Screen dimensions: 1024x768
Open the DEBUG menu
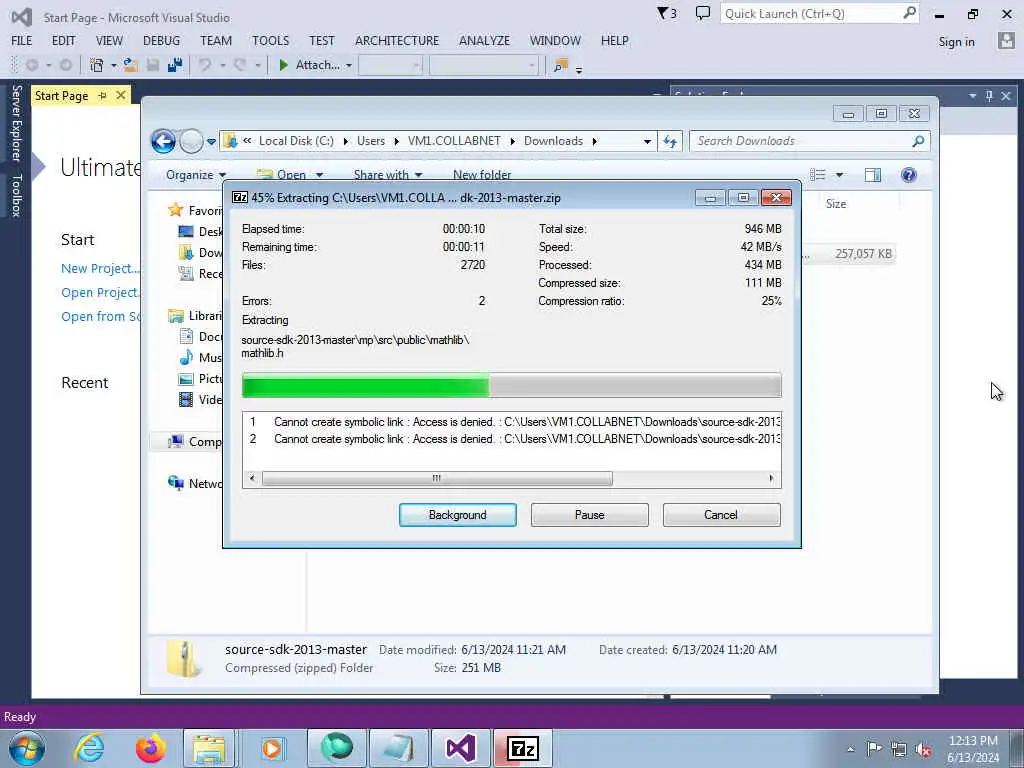(x=161, y=40)
